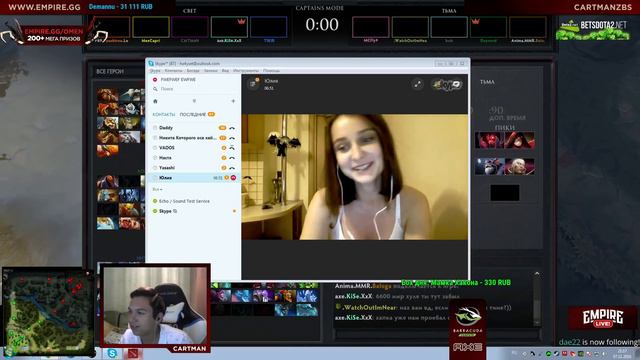Open Dota 2 from the Windows taskbar
Viewport: 640px width, 360px height.
pyautogui.click(x=132, y=353)
